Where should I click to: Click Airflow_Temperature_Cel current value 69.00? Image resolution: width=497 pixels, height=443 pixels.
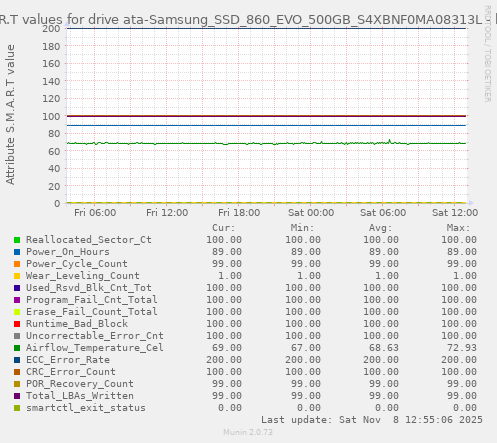227,348
